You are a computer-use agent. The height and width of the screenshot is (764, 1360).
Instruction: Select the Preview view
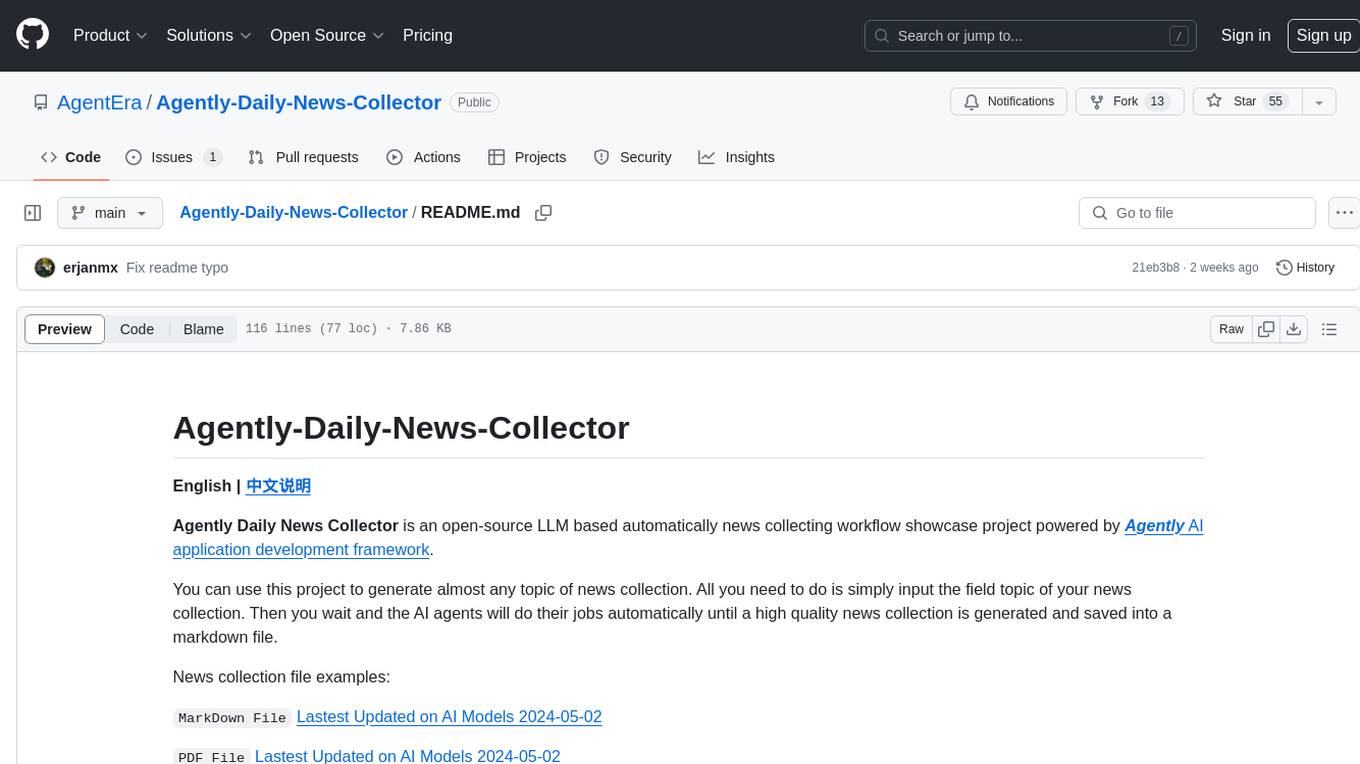pyautogui.click(x=65, y=329)
